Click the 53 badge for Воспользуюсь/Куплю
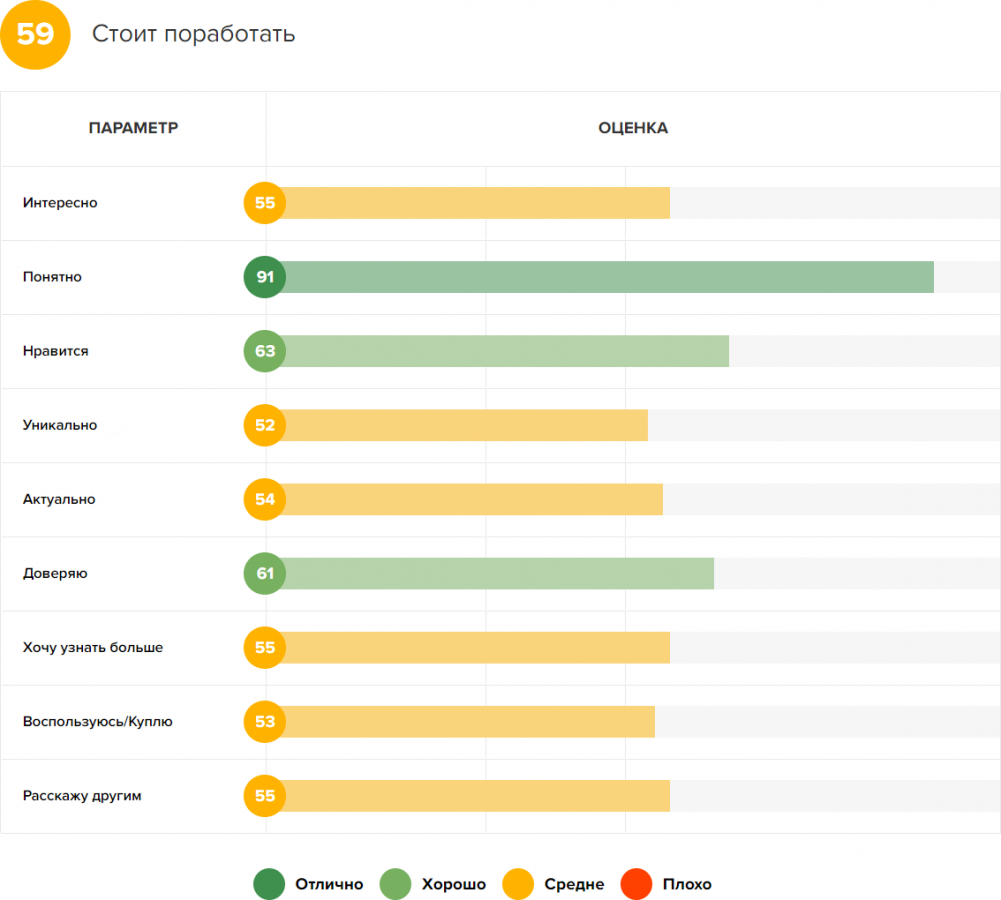Viewport: 1001px width, 900px height. coord(265,721)
